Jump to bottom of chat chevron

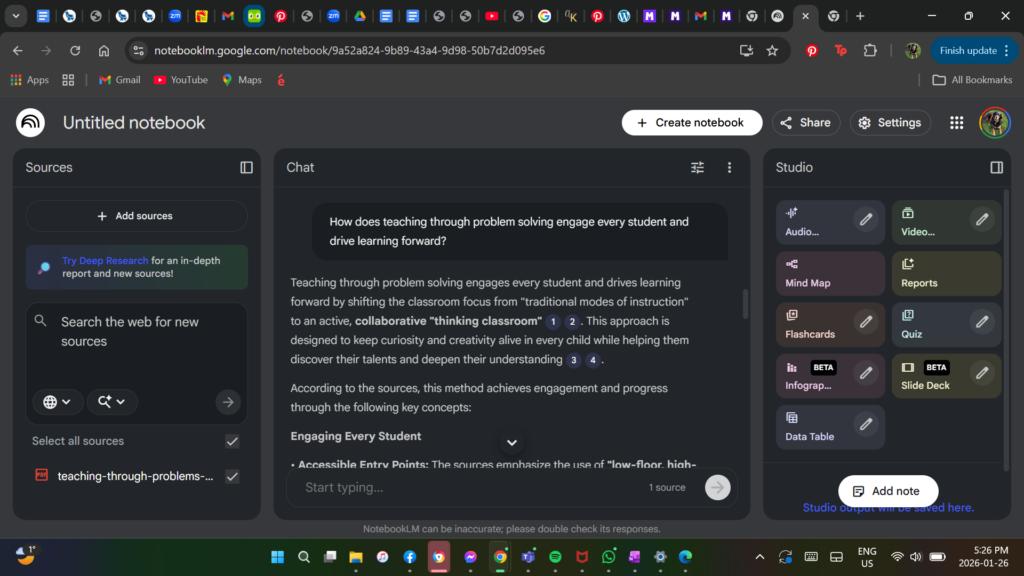point(512,443)
